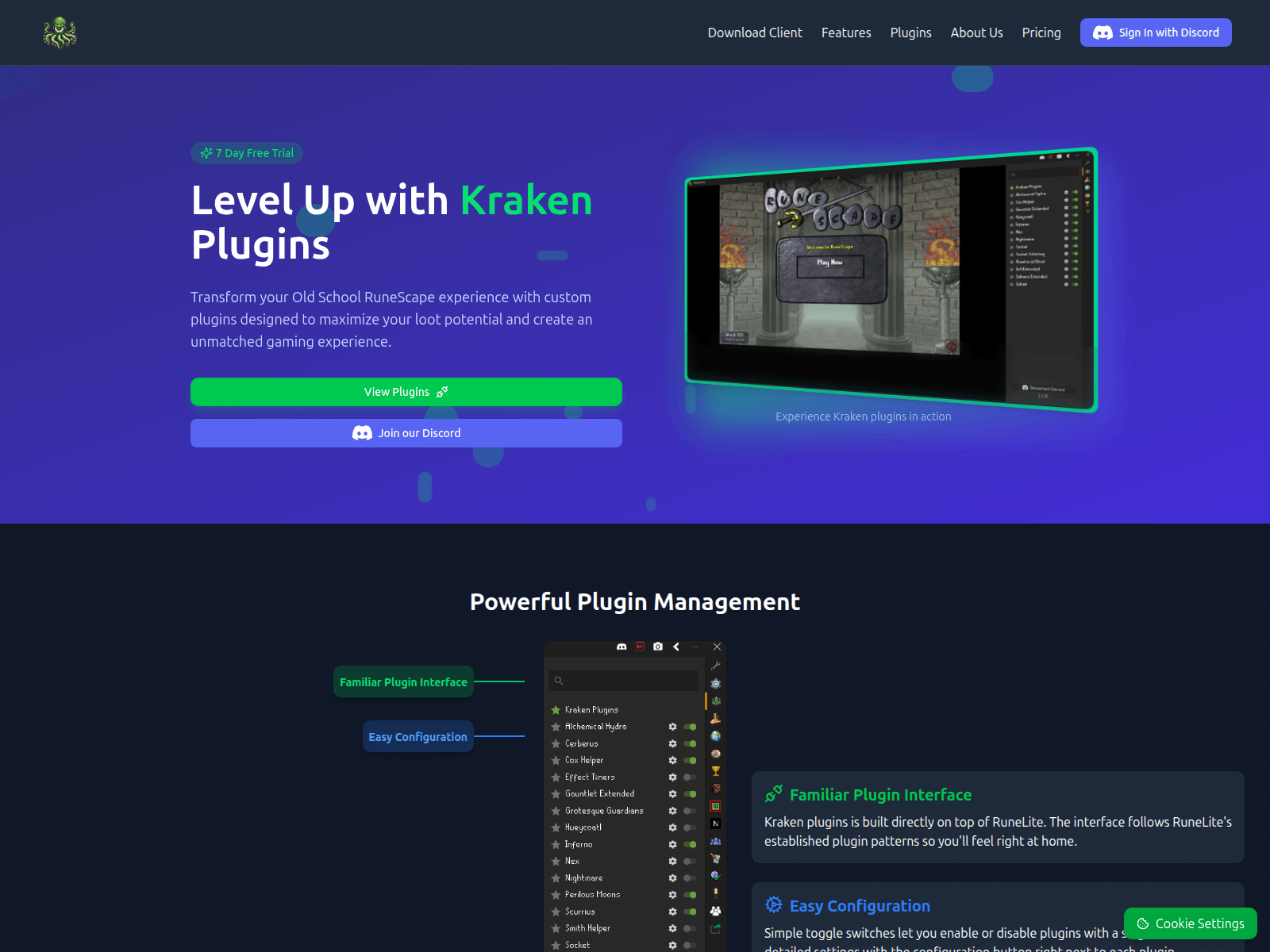The height and width of the screenshot is (952, 1270).
Task: Open the Cerberus settings gear
Action: click(x=673, y=743)
